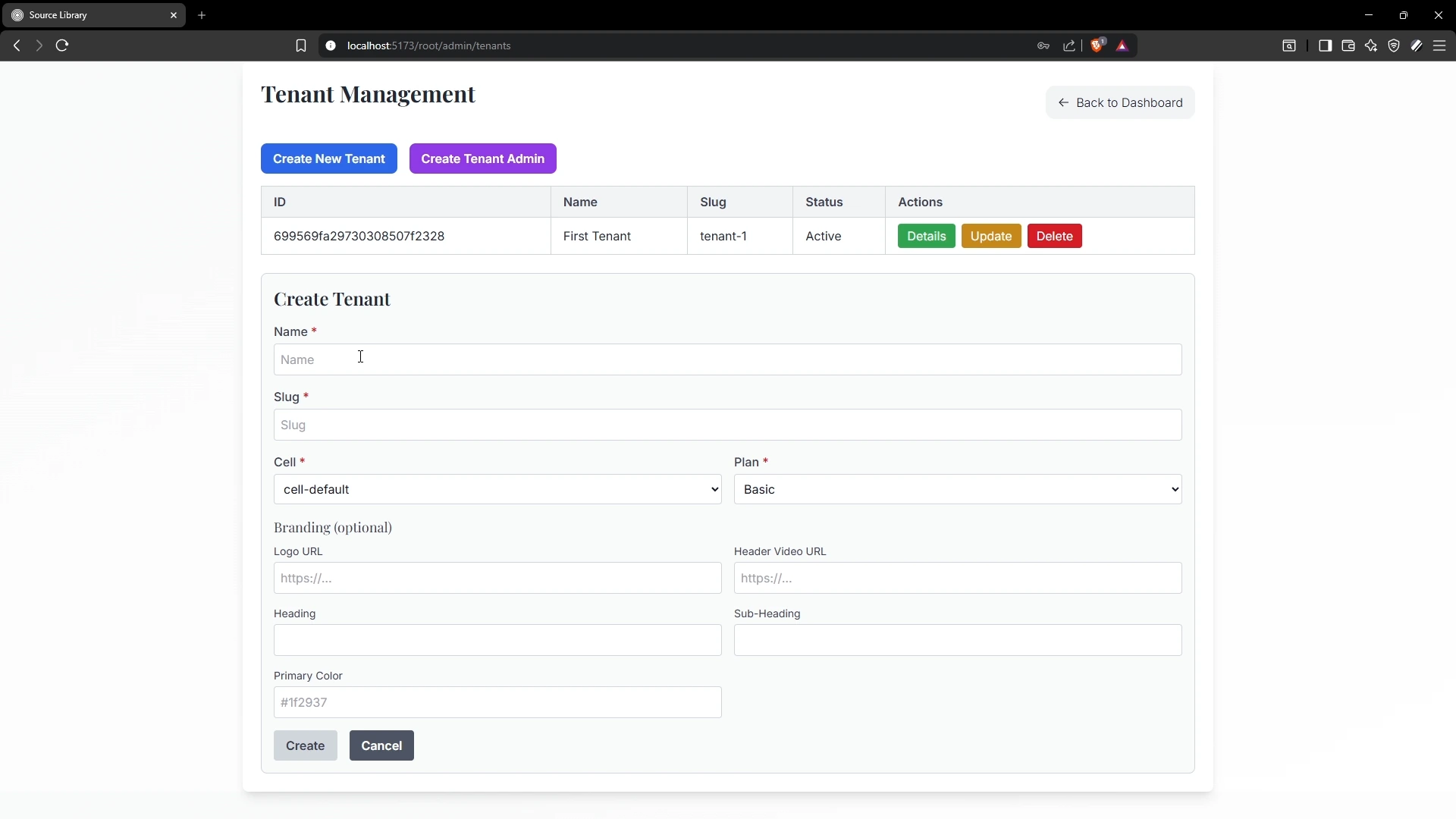The height and width of the screenshot is (819, 1456).
Task: Go Back to Dashboard
Action: coord(1119,102)
